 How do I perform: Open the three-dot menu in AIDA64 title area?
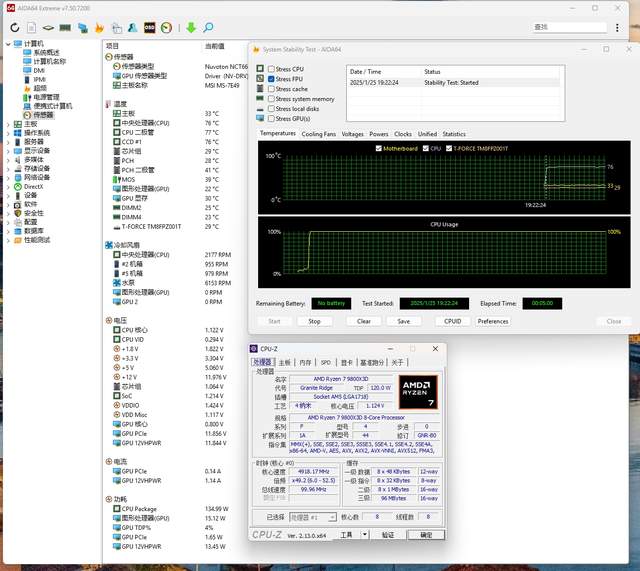(617, 27)
